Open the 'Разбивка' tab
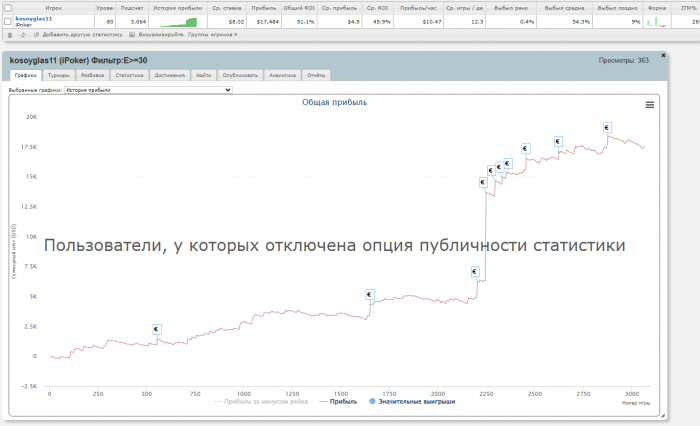This screenshot has width=700, height=426. click(x=92, y=75)
